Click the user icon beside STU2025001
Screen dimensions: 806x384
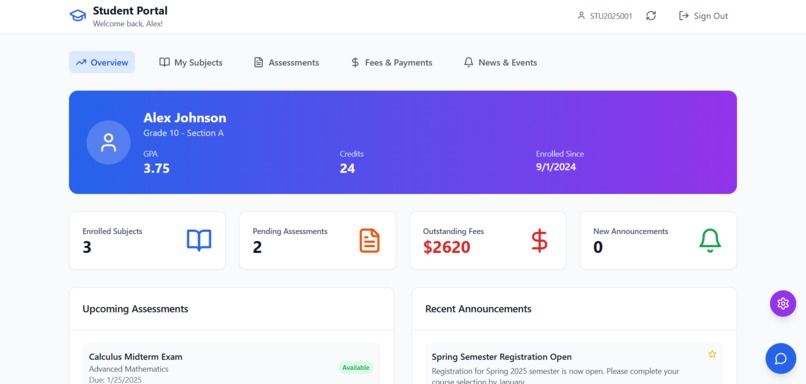[x=581, y=16]
